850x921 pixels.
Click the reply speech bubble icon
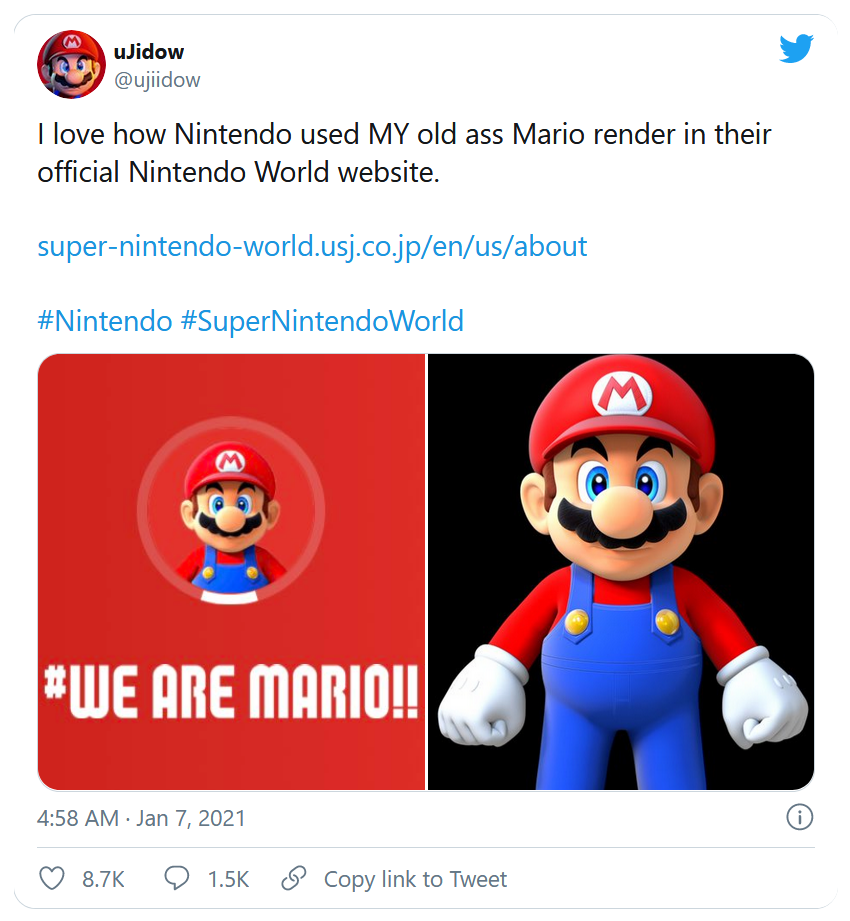click(177, 878)
